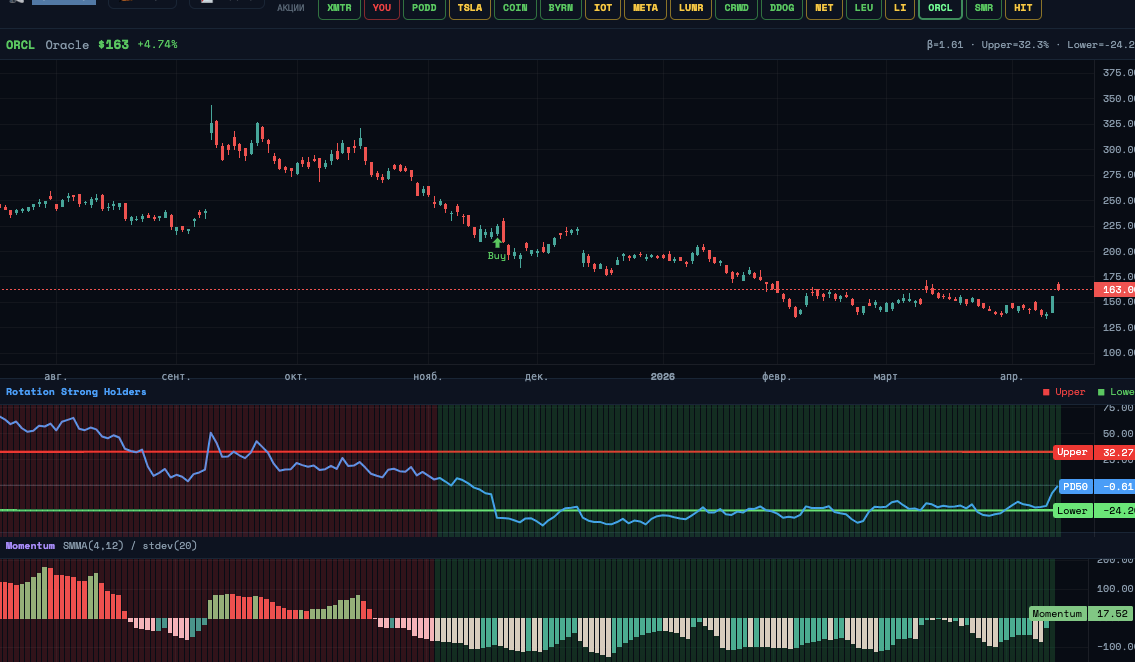Switch to the COIN ticker
The height and width of the screenshot is (662, 1135).
(x=515, y=8)
